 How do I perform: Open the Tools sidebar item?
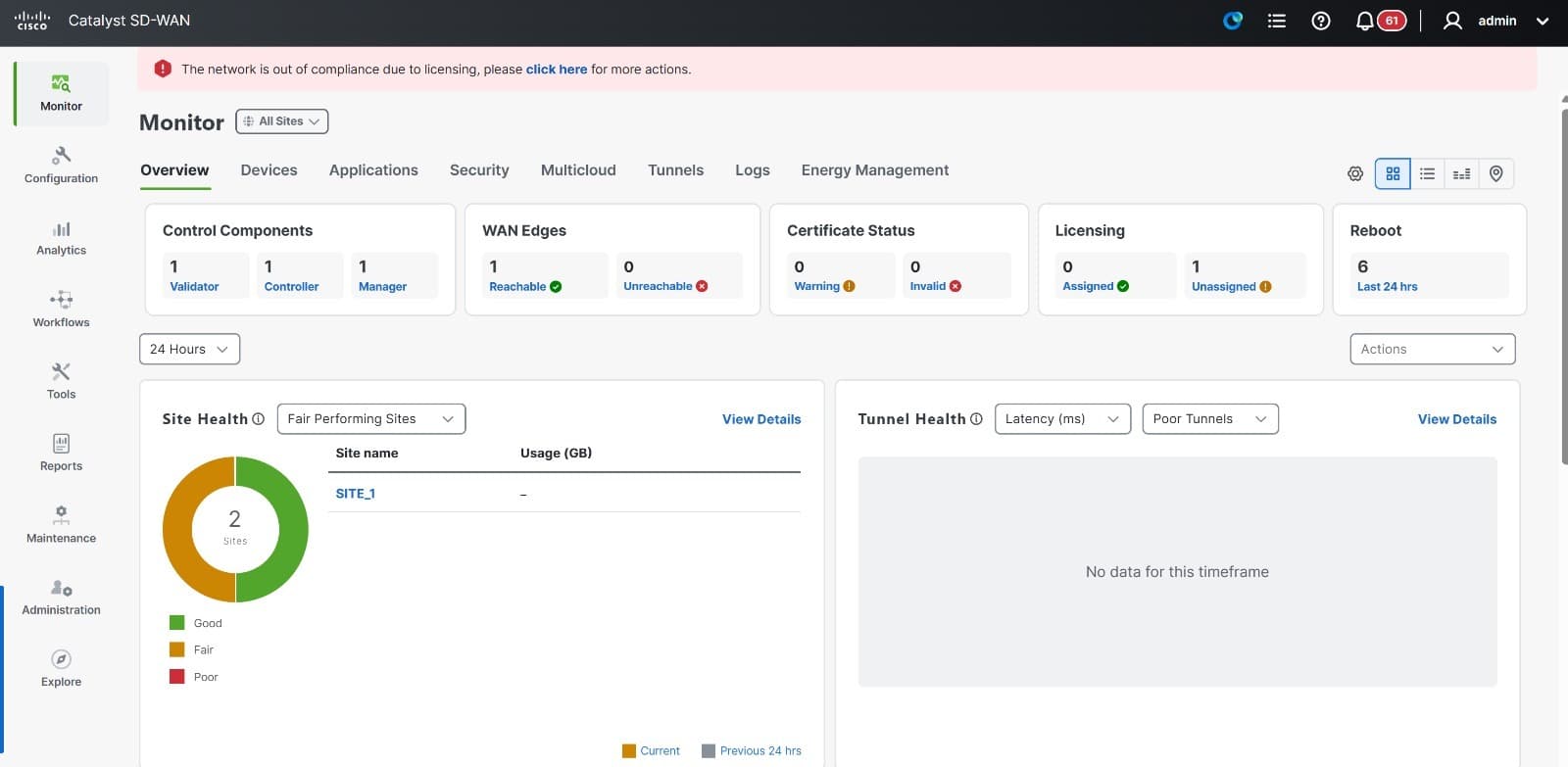(x=61, y=382)
